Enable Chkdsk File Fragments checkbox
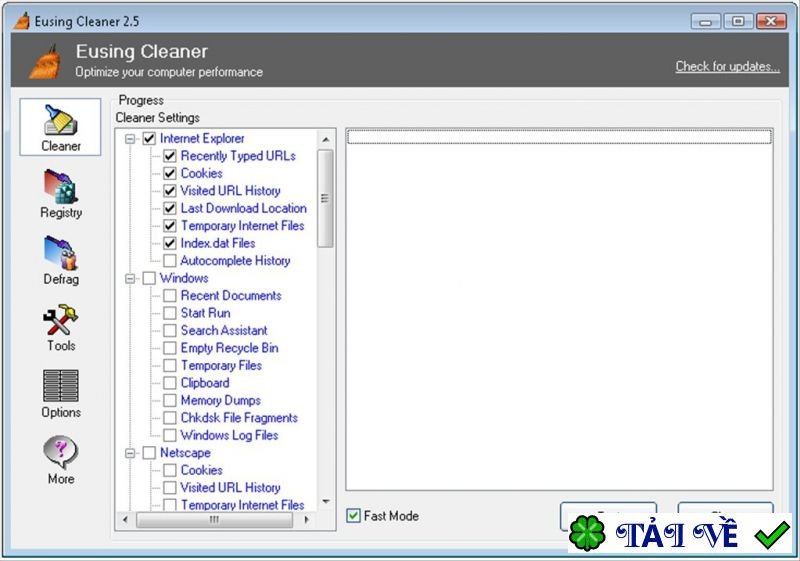Viewport: 800px width, 561px height. click(170, 418)
